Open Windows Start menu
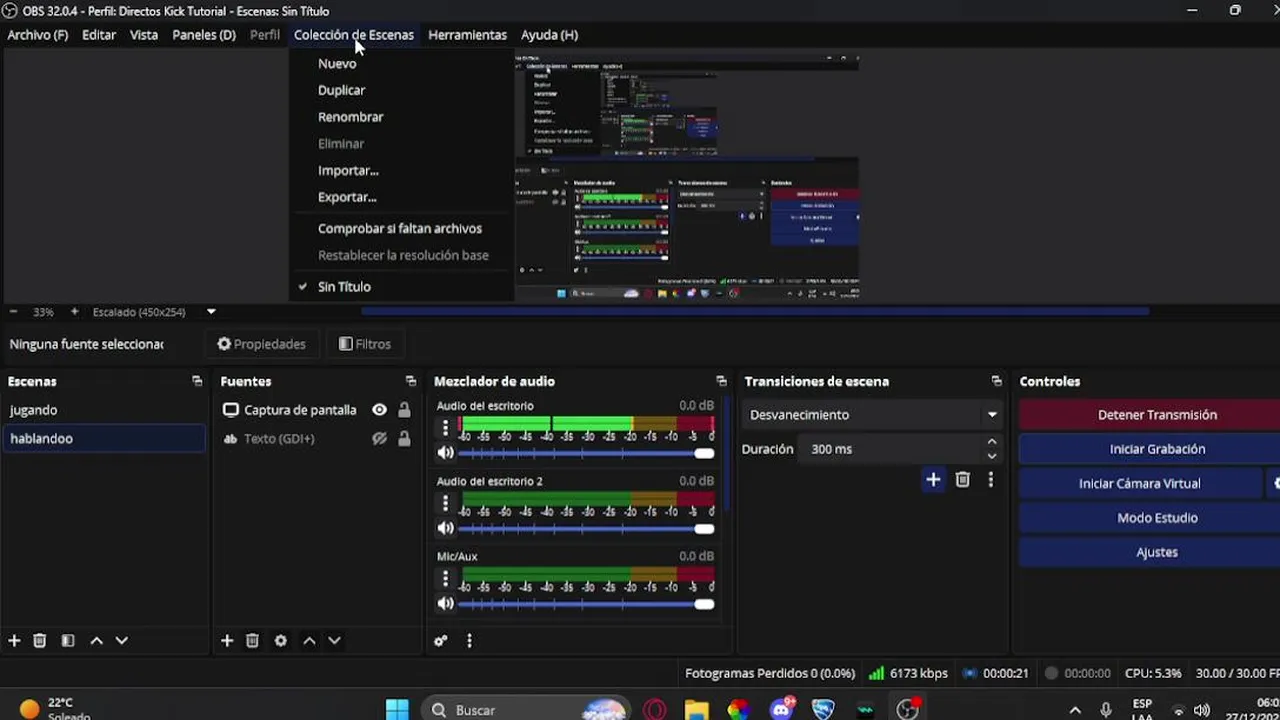Viewport: 1280px width, 720px height. (397, 709)
